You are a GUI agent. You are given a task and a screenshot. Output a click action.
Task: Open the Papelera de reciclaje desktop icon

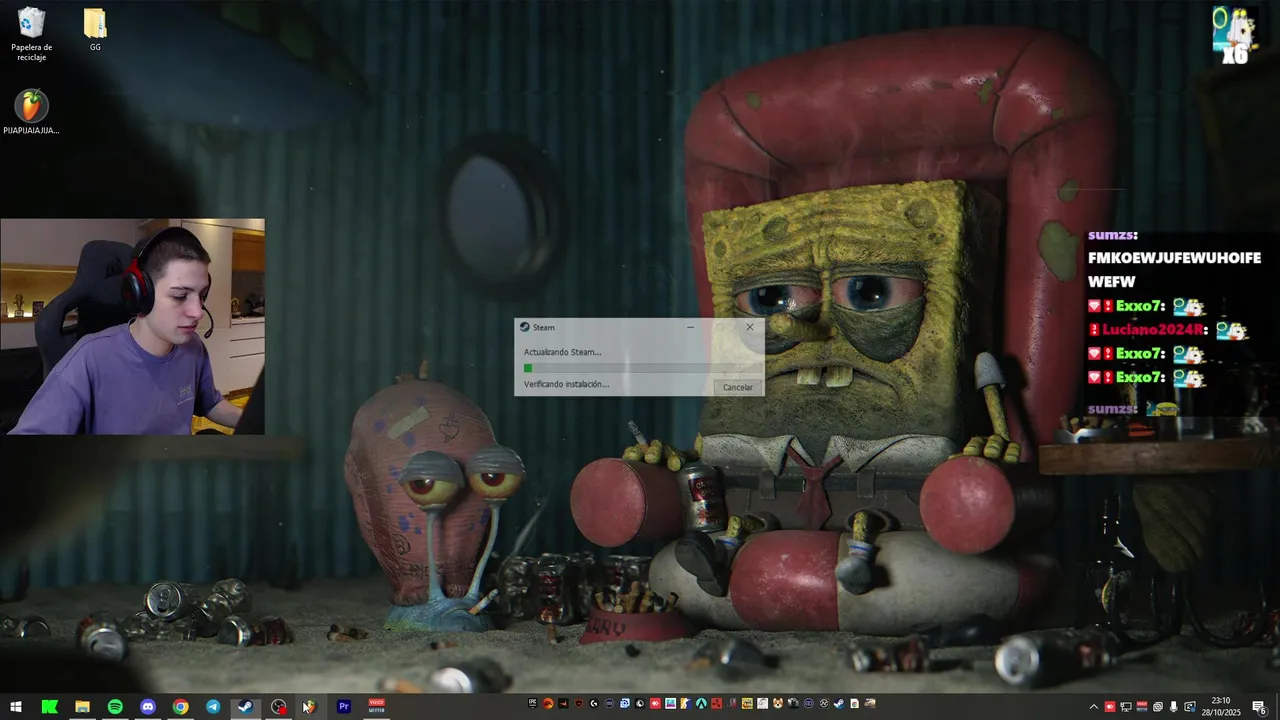pyautogui.click(x=32, y=34)
